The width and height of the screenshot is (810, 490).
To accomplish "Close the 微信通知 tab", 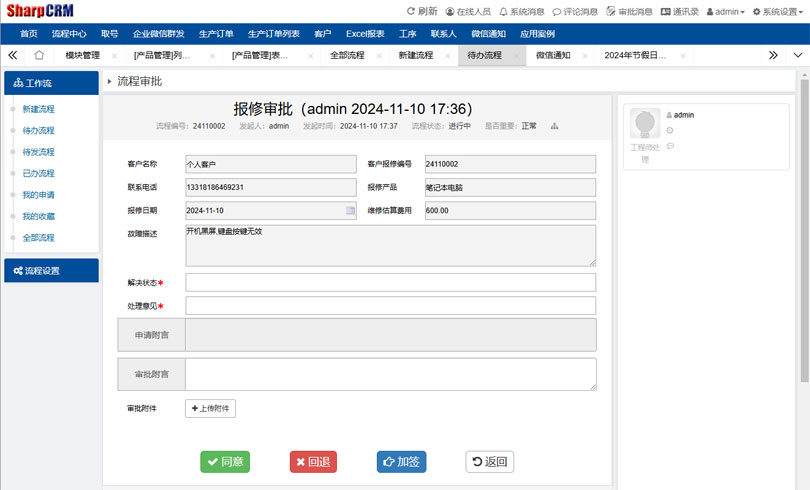I will point(585,56).
